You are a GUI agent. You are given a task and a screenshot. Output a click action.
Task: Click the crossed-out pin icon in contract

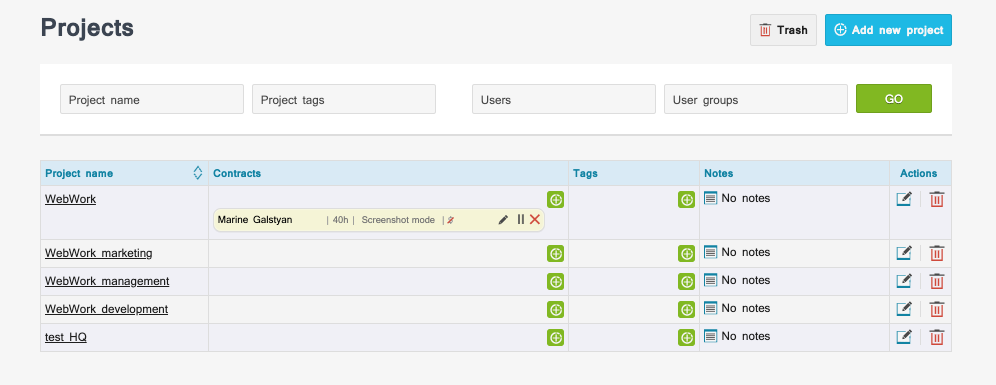450,220
